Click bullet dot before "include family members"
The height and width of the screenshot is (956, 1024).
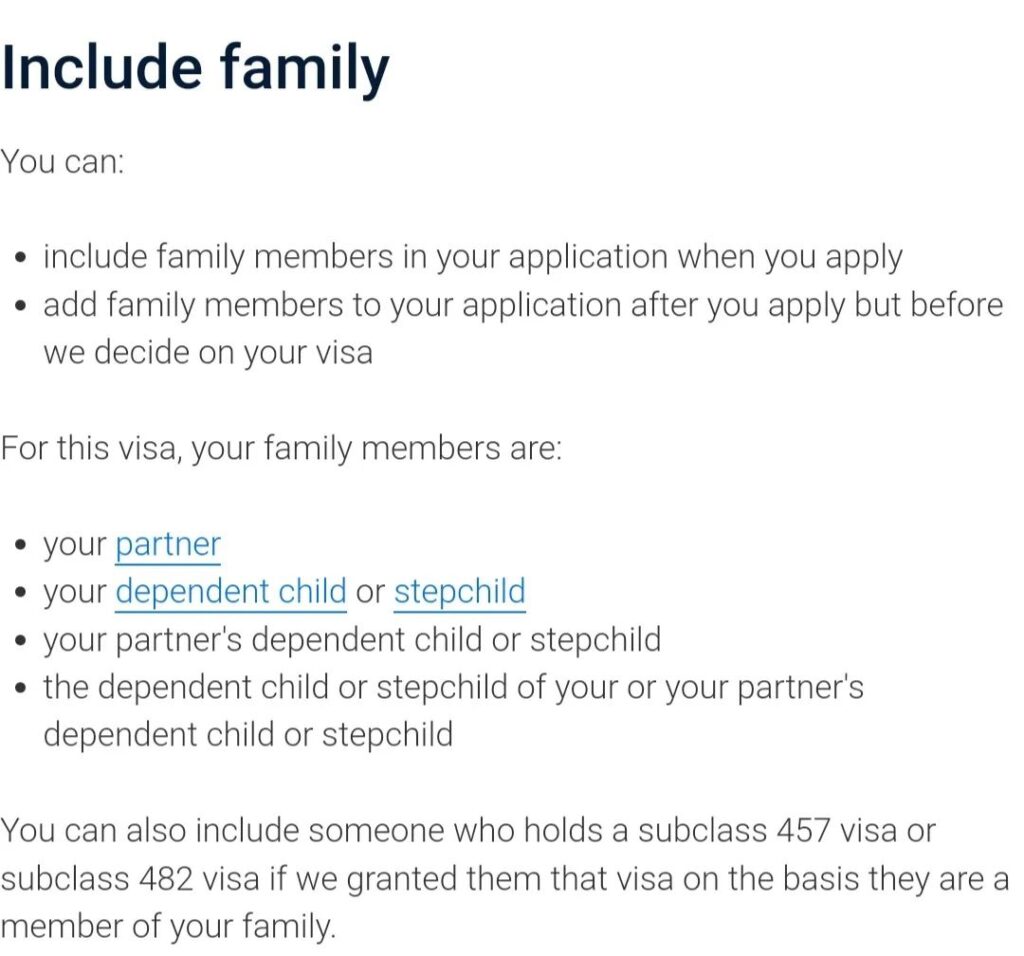[x=22, y=258]
